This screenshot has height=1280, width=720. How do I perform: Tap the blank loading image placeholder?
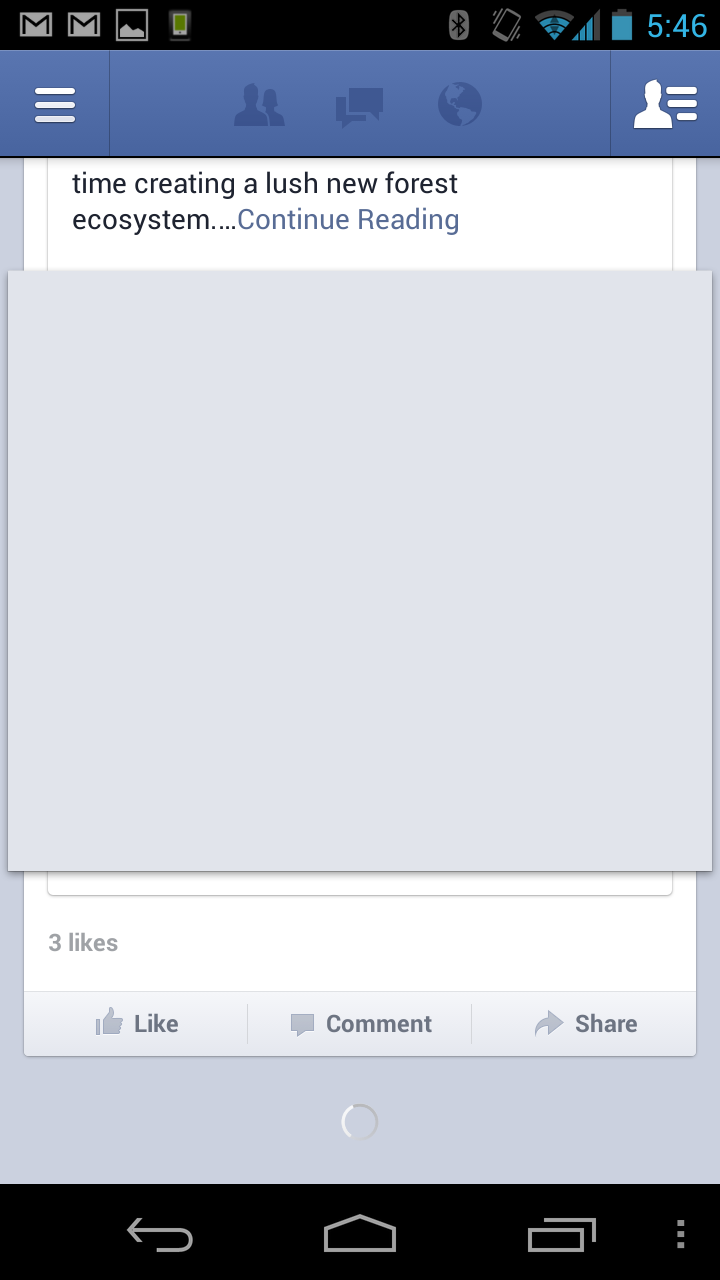[360, 570]
